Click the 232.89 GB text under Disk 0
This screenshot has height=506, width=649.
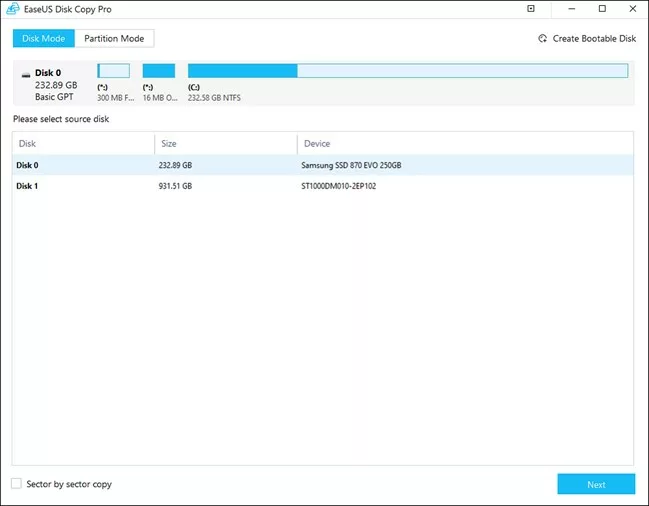[x=56, y=85]
